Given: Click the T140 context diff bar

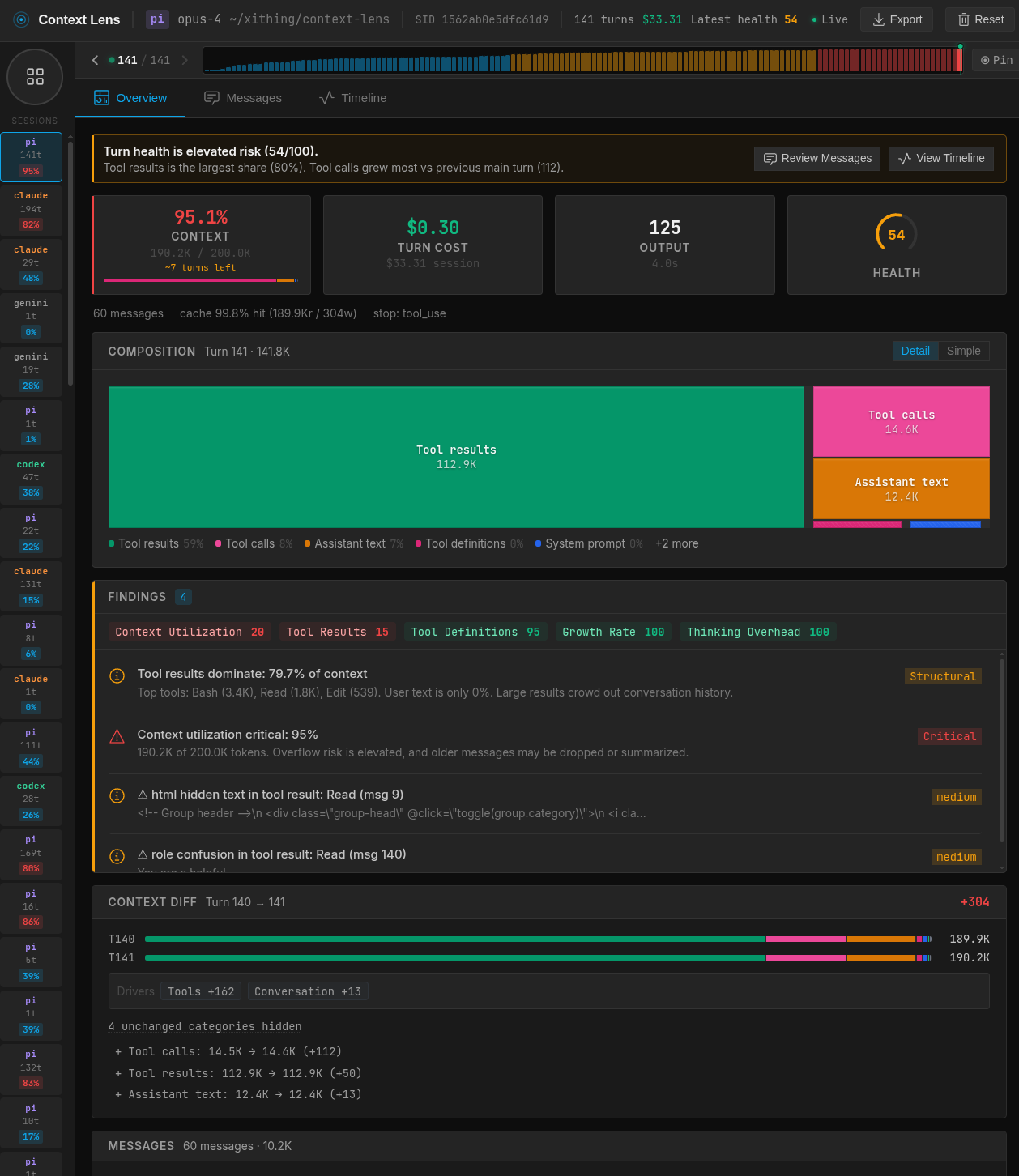Looking at the screenshot, I should coord(538,939).
